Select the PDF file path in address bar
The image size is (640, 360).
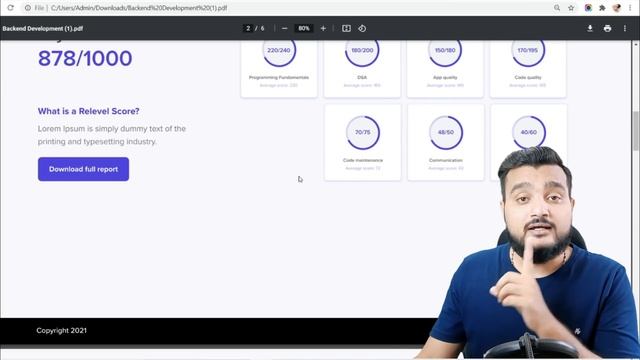click(x=139, y=8)
